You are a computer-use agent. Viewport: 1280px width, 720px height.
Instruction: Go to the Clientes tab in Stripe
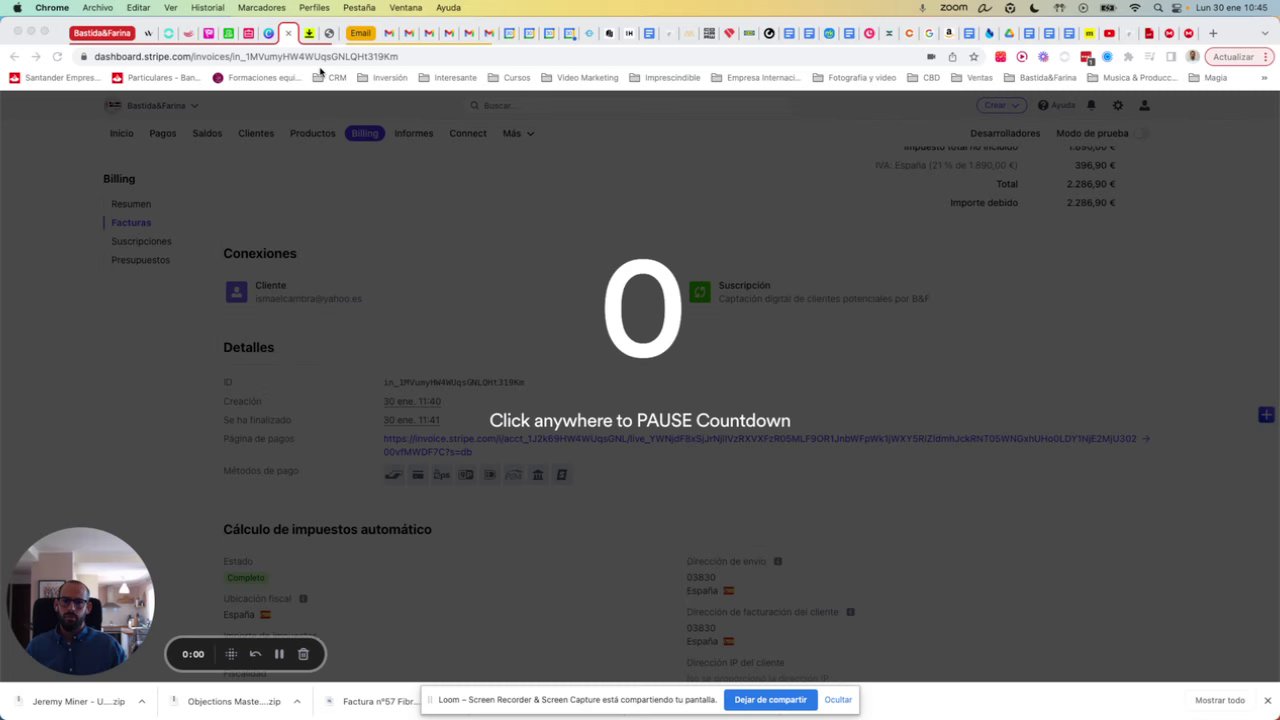(256, 133)
